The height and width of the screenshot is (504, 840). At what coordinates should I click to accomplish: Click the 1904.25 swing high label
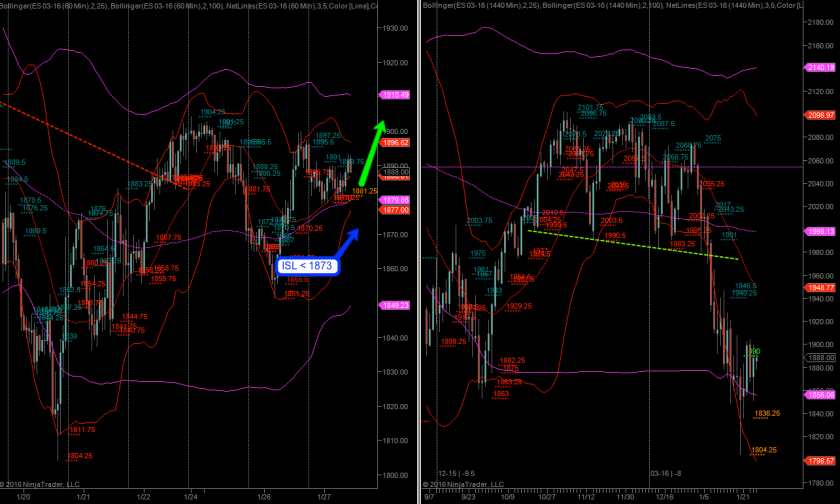(213, 112)
